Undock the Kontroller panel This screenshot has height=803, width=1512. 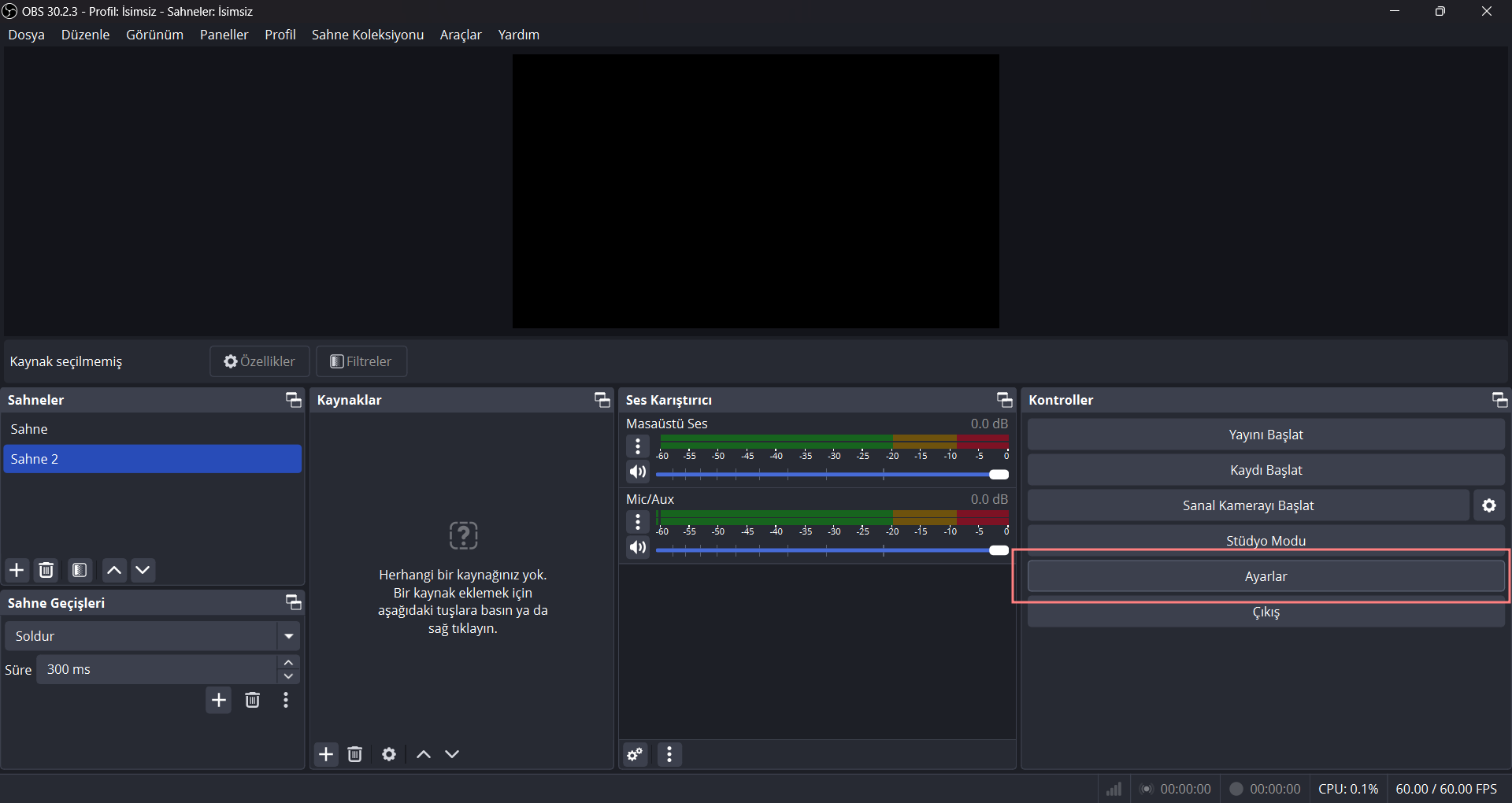point(1499,400)
